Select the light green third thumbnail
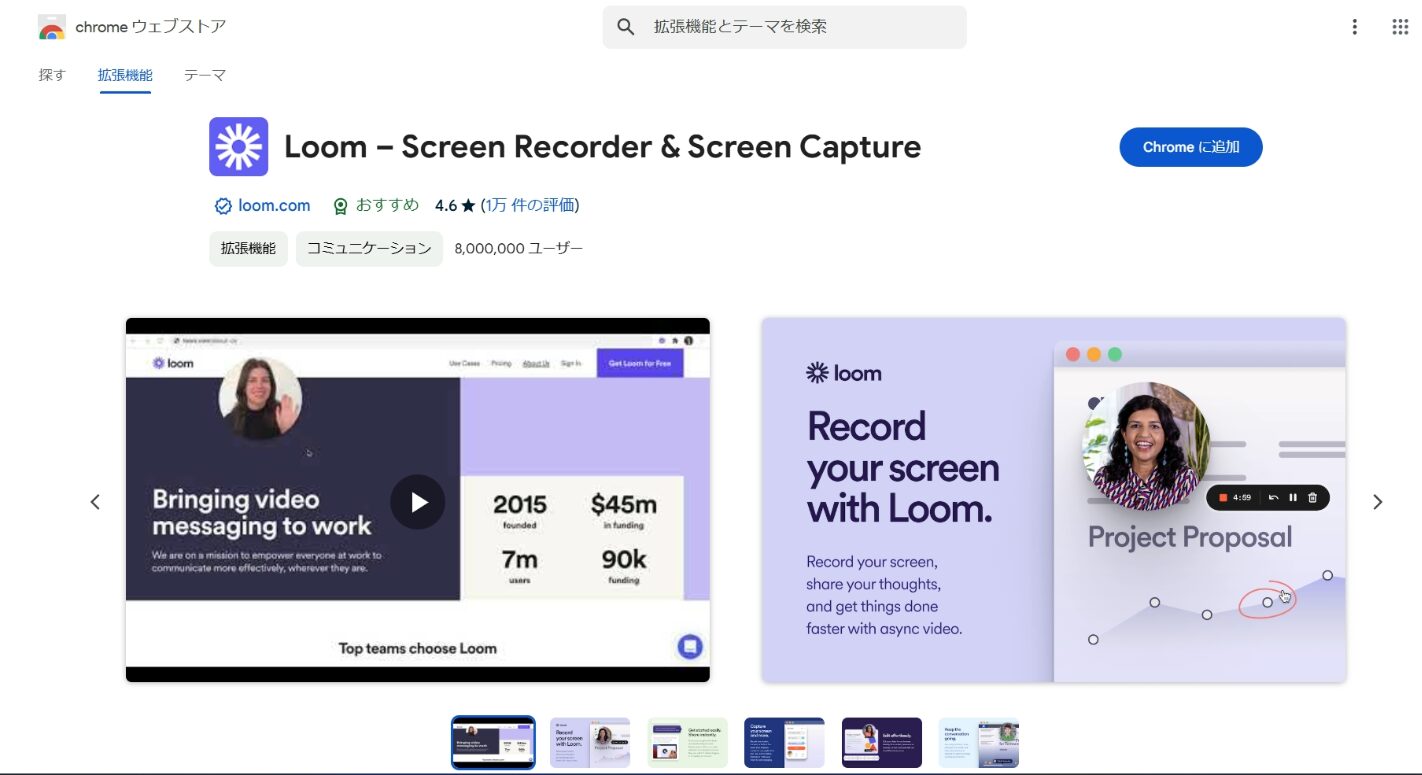 pyautogui.click(x=687, y=743)
